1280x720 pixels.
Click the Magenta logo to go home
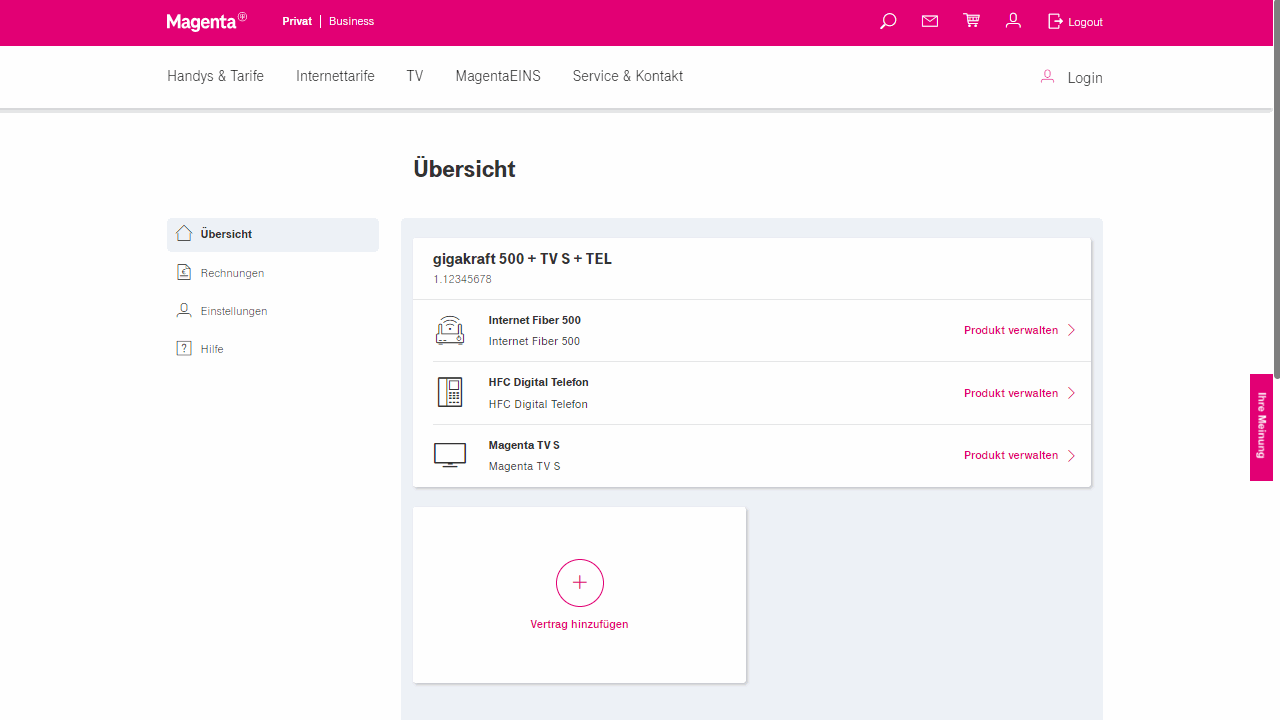point(201,21)
